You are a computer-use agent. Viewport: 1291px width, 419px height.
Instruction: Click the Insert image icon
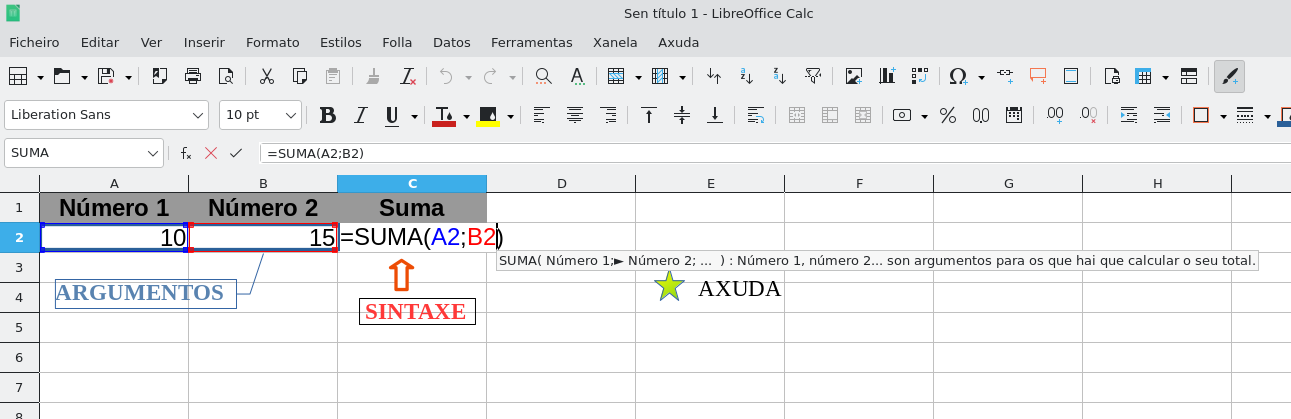(x=854, y=76)
